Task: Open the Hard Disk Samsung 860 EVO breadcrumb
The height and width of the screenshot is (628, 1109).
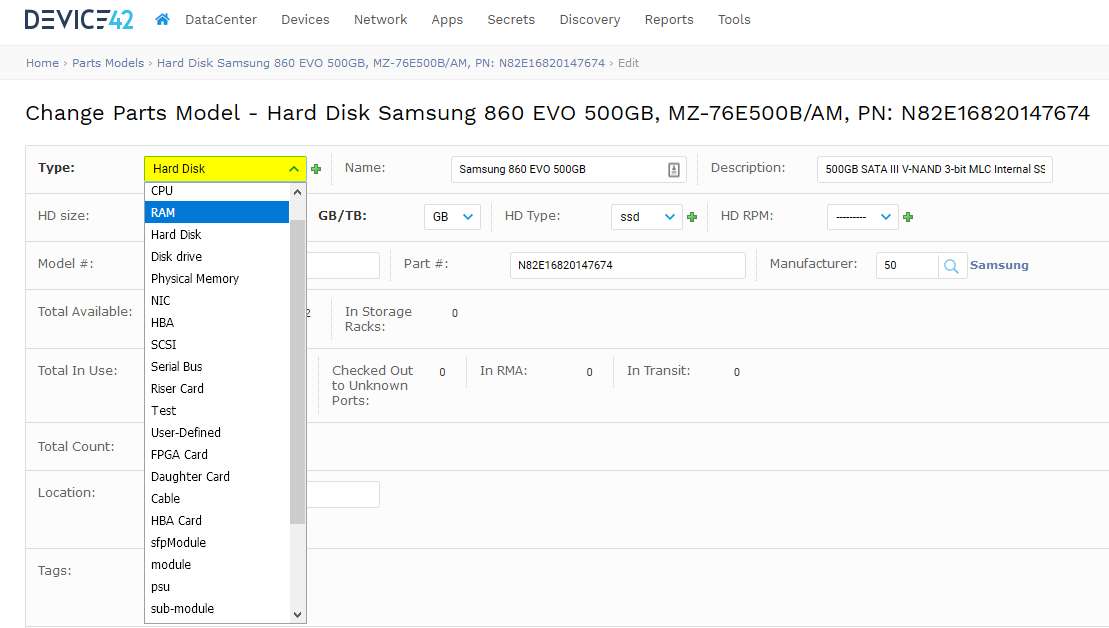Action: (x=381, y=63)
